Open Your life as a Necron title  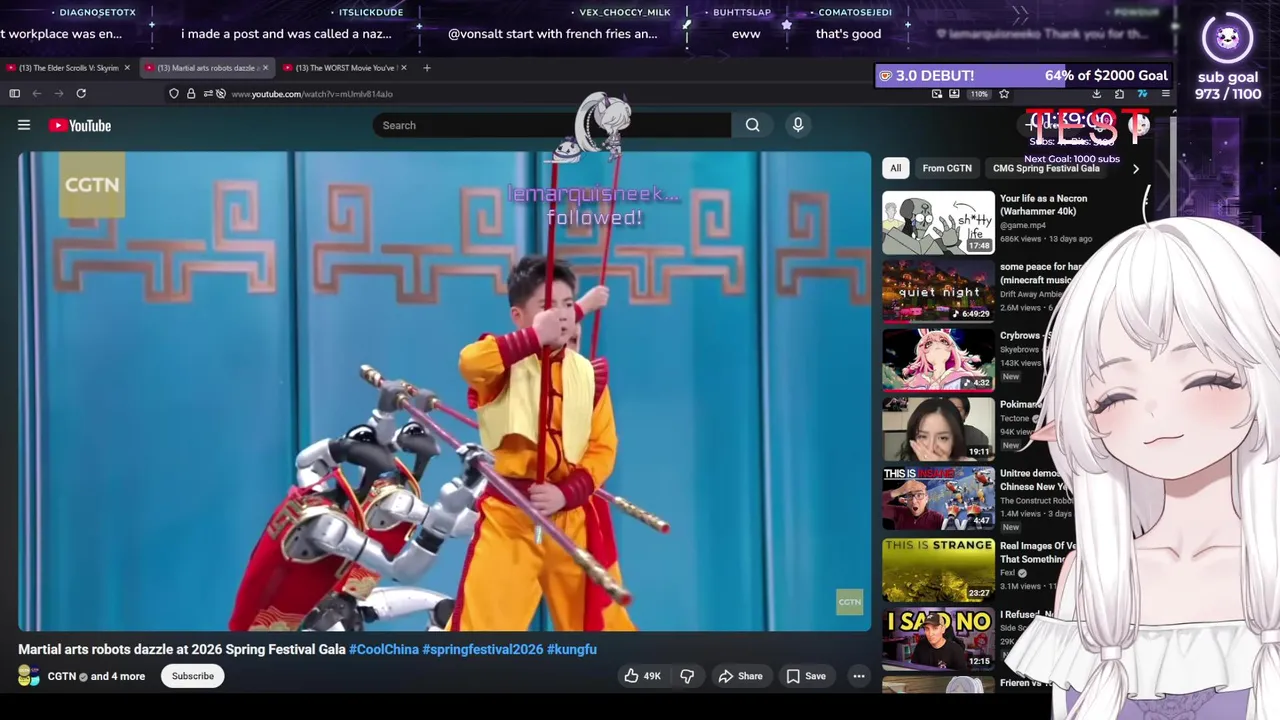tap(1043, 204)
